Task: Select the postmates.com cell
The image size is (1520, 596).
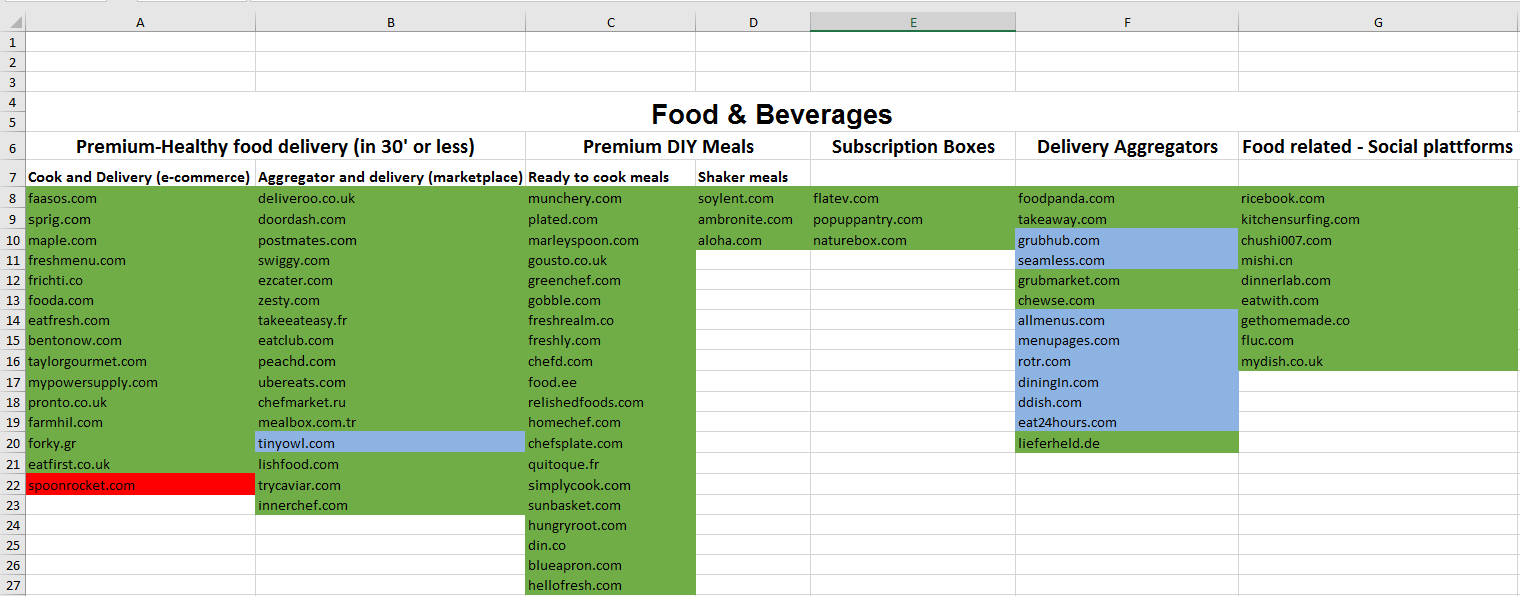Action: pyautogui.click(x=390, y=240)
